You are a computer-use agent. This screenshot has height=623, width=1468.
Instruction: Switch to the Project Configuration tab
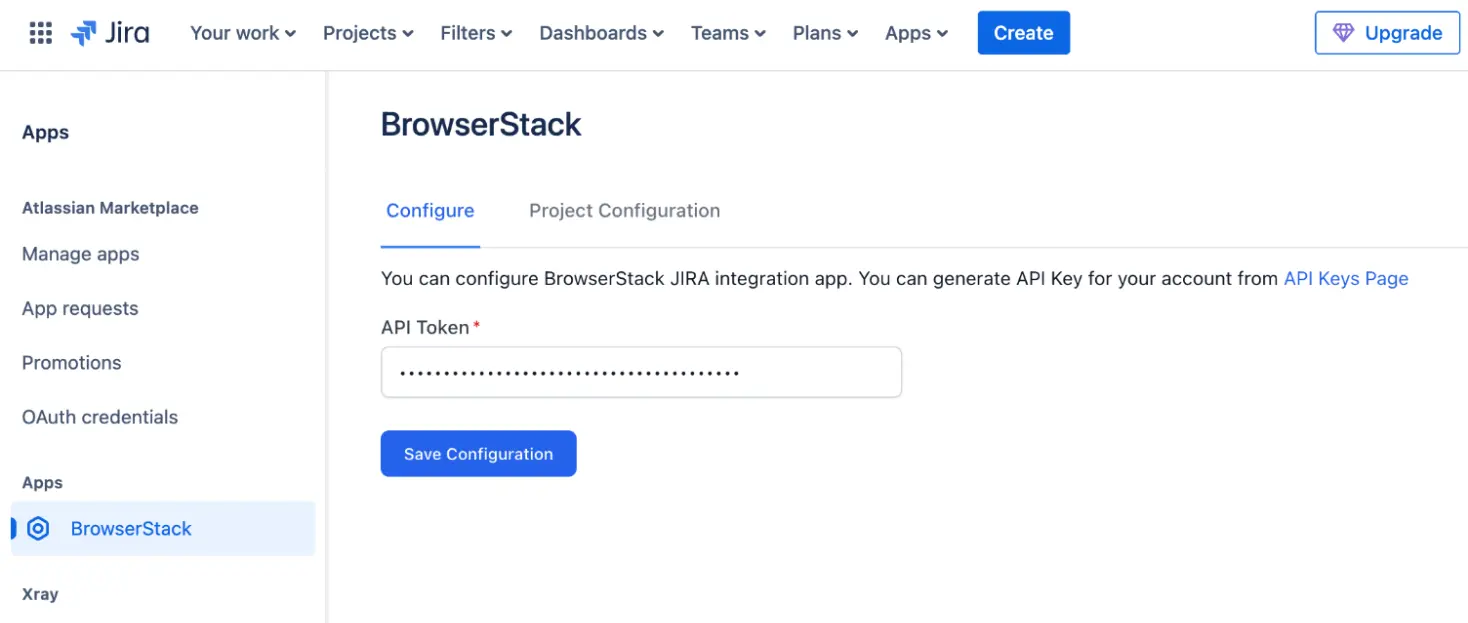click(624, 210)
